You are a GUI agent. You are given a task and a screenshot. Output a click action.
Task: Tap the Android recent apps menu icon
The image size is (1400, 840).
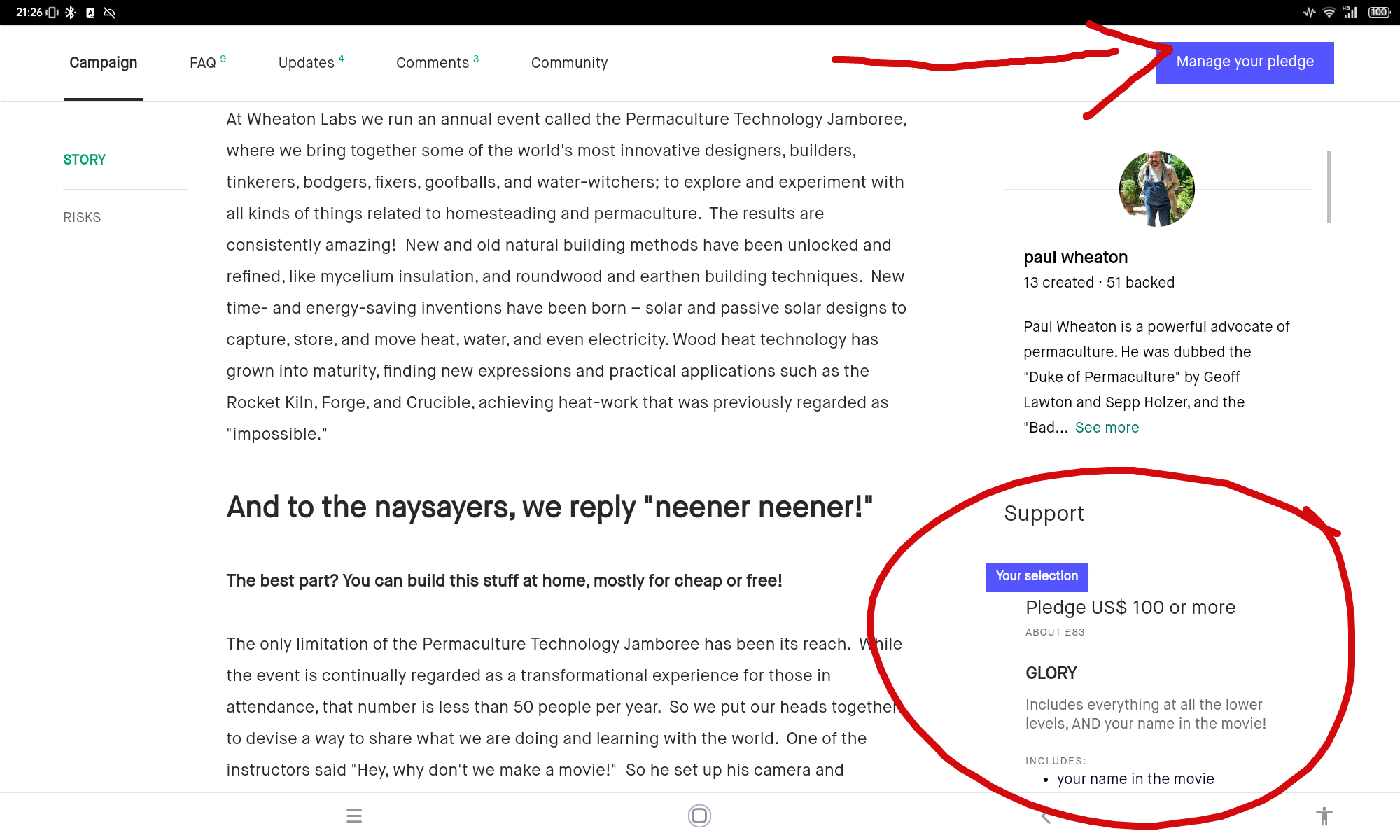click(354, 816)
